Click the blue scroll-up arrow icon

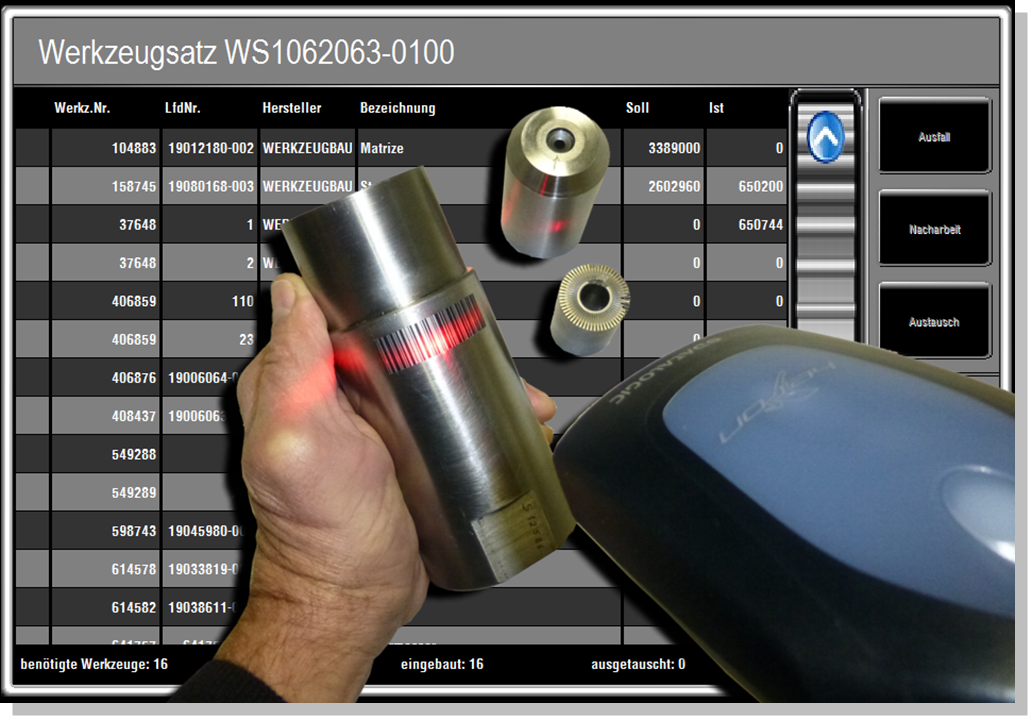tap(825, 137)
